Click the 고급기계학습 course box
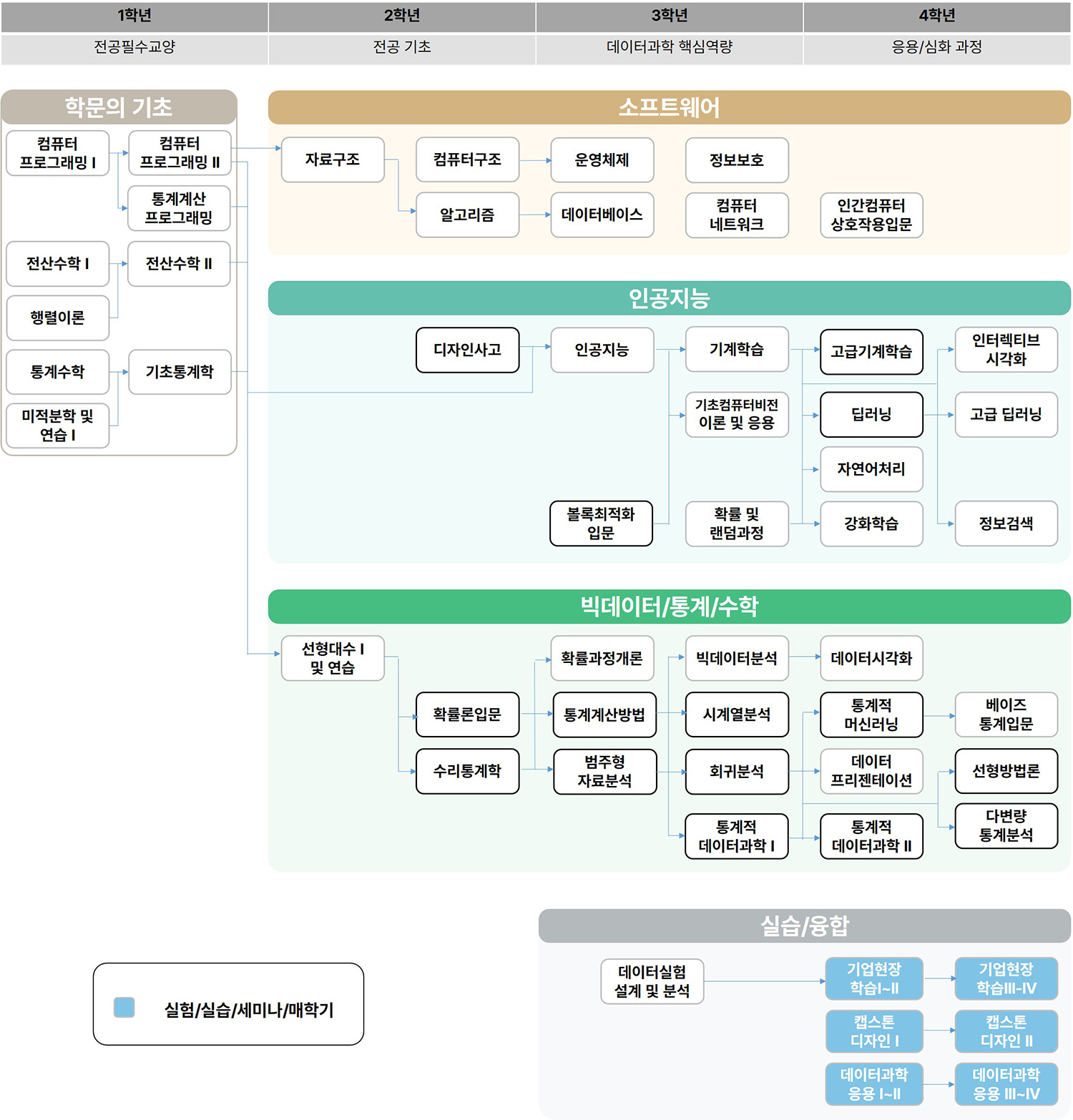Screen dimensions: 1073x1120 (871, 352)
